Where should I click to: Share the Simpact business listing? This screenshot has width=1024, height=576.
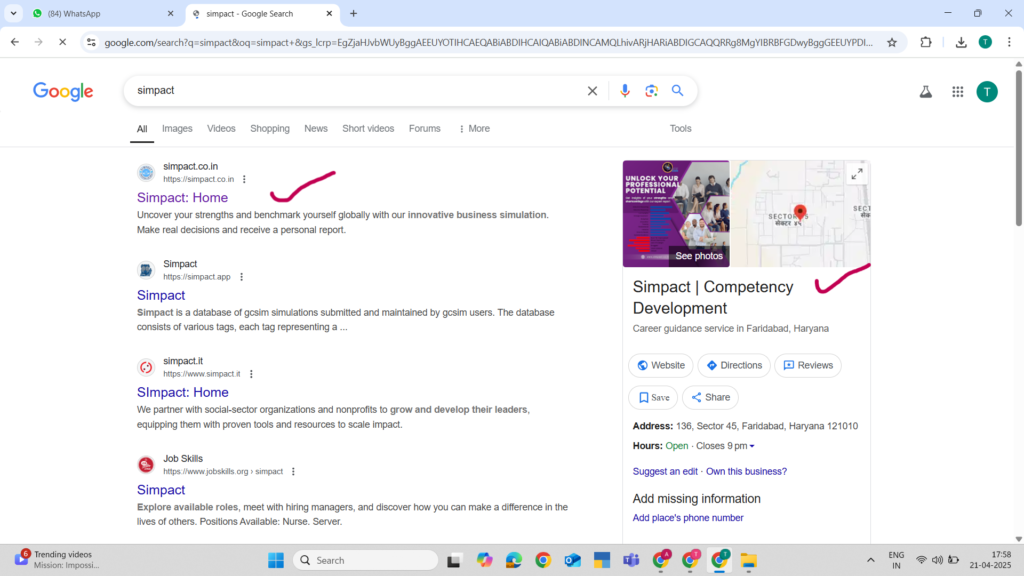point(711,397)
